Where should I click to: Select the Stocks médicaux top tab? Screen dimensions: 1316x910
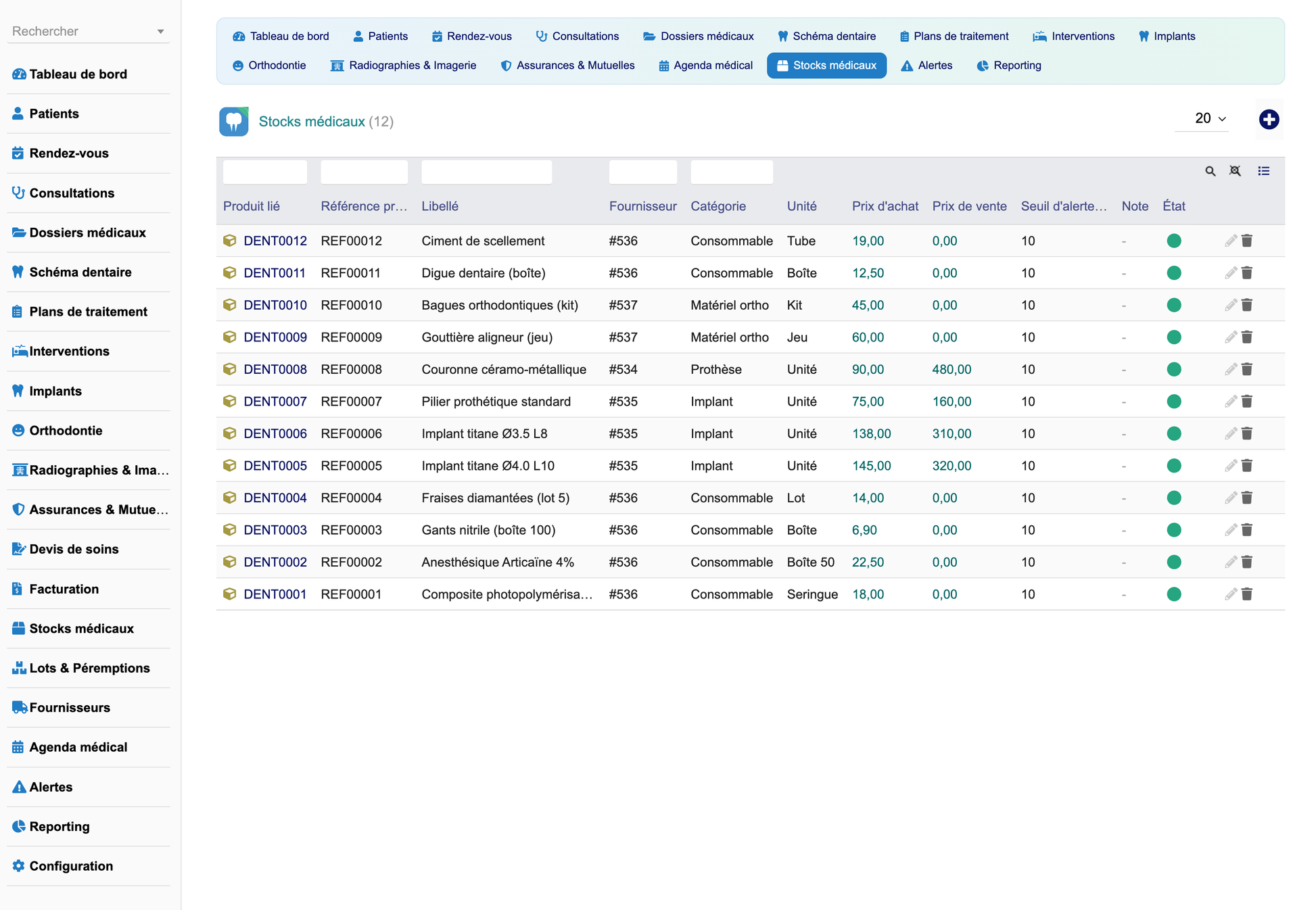(826, 66)
